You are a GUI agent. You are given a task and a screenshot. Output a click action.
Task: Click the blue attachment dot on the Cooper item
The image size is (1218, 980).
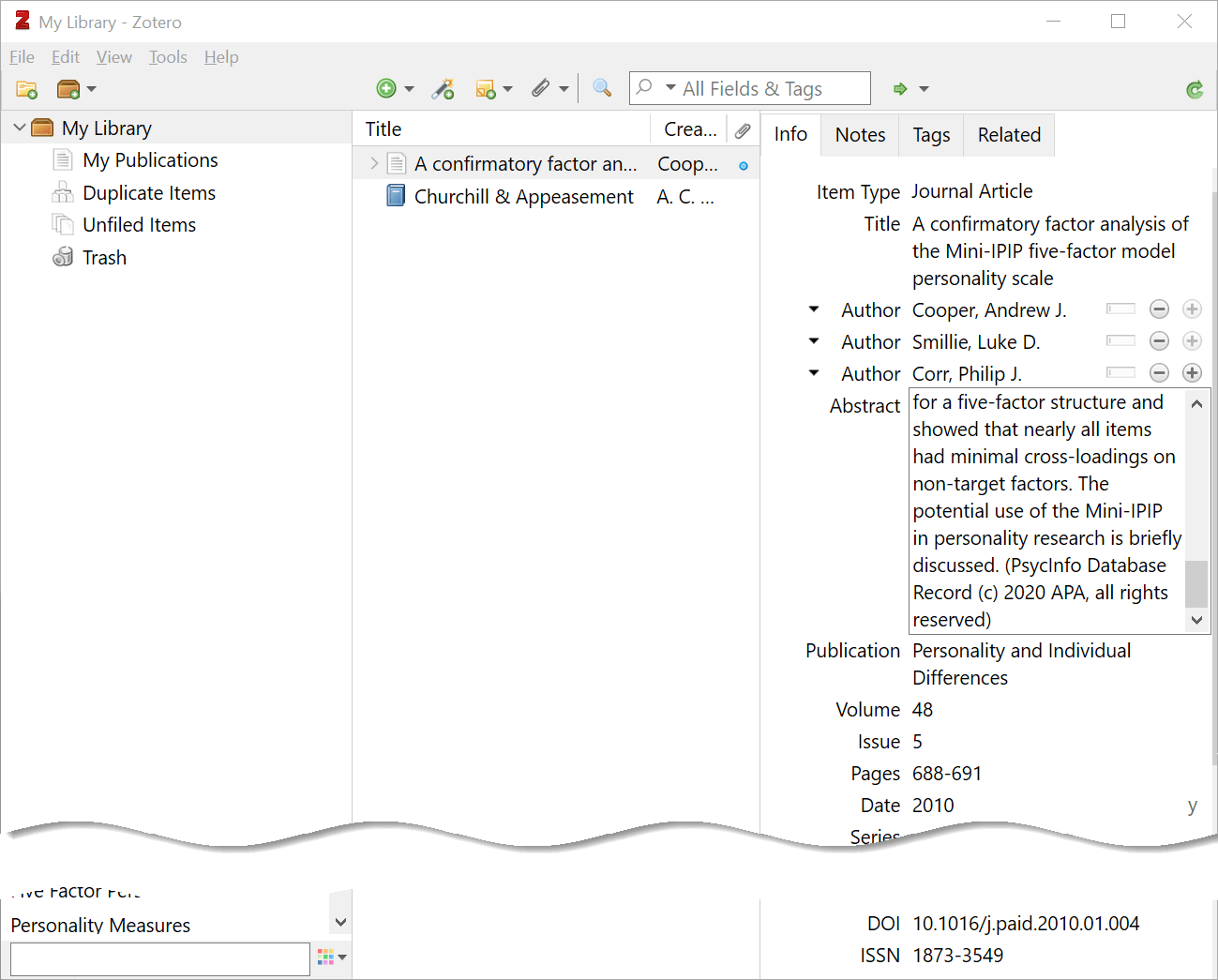pyautogui.click(x=744, y=163)
